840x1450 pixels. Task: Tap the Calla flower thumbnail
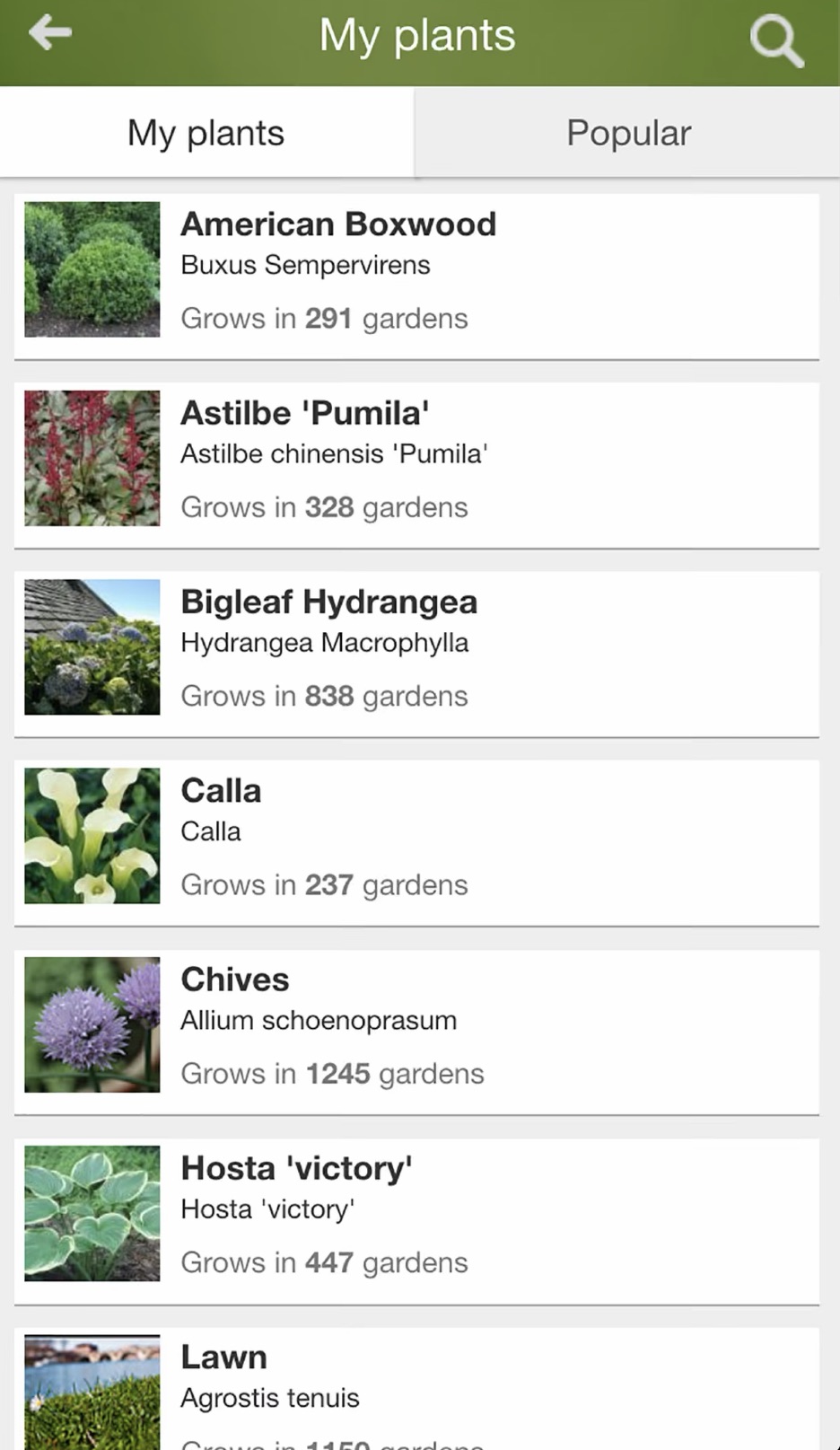(92, 835)
